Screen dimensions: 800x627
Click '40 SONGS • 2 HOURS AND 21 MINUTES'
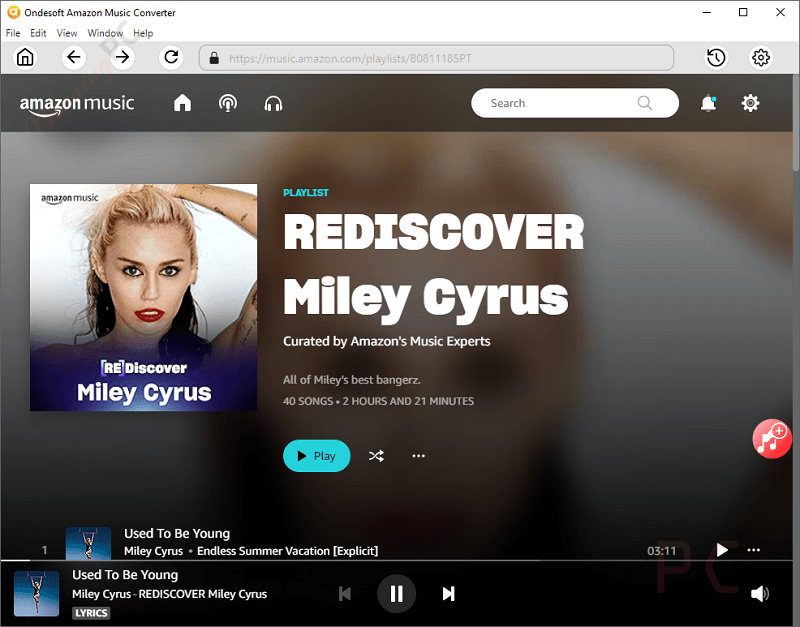(379, 402)
